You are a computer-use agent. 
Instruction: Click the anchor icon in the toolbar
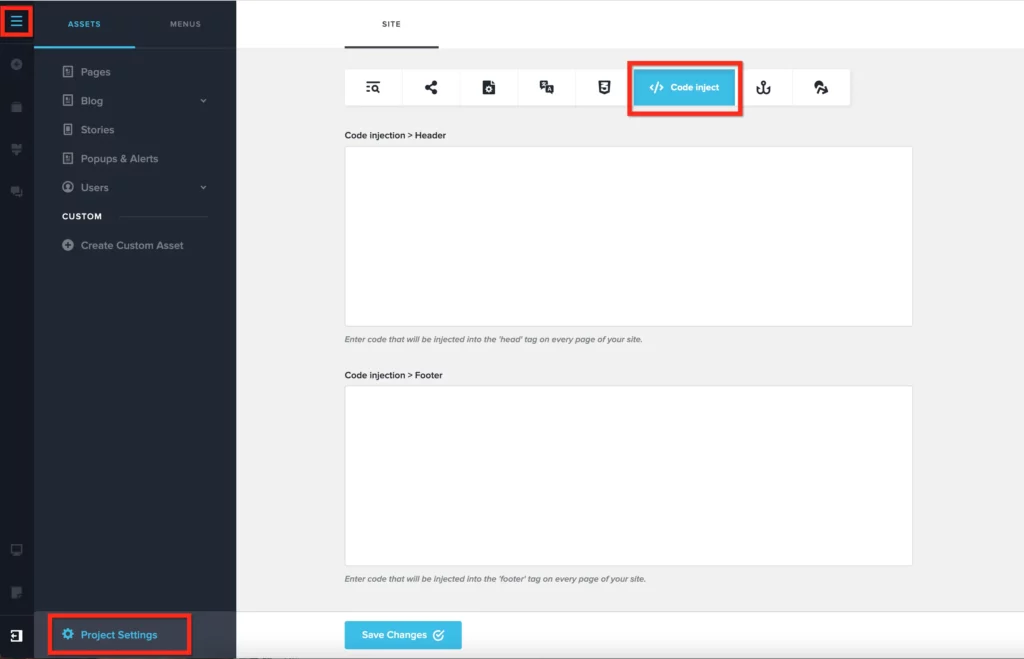(x=763, y=88)
